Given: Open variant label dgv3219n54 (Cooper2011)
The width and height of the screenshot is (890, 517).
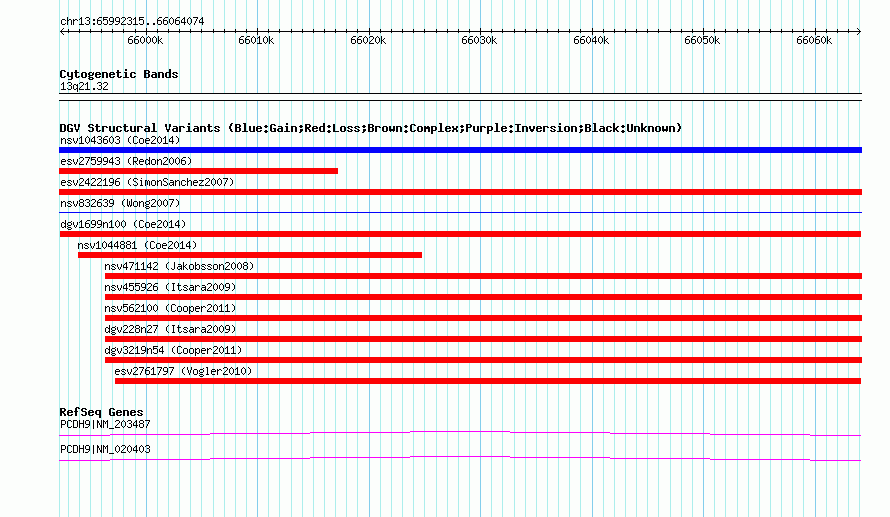Looking at the screenshot, I should [x=173, y=350].
